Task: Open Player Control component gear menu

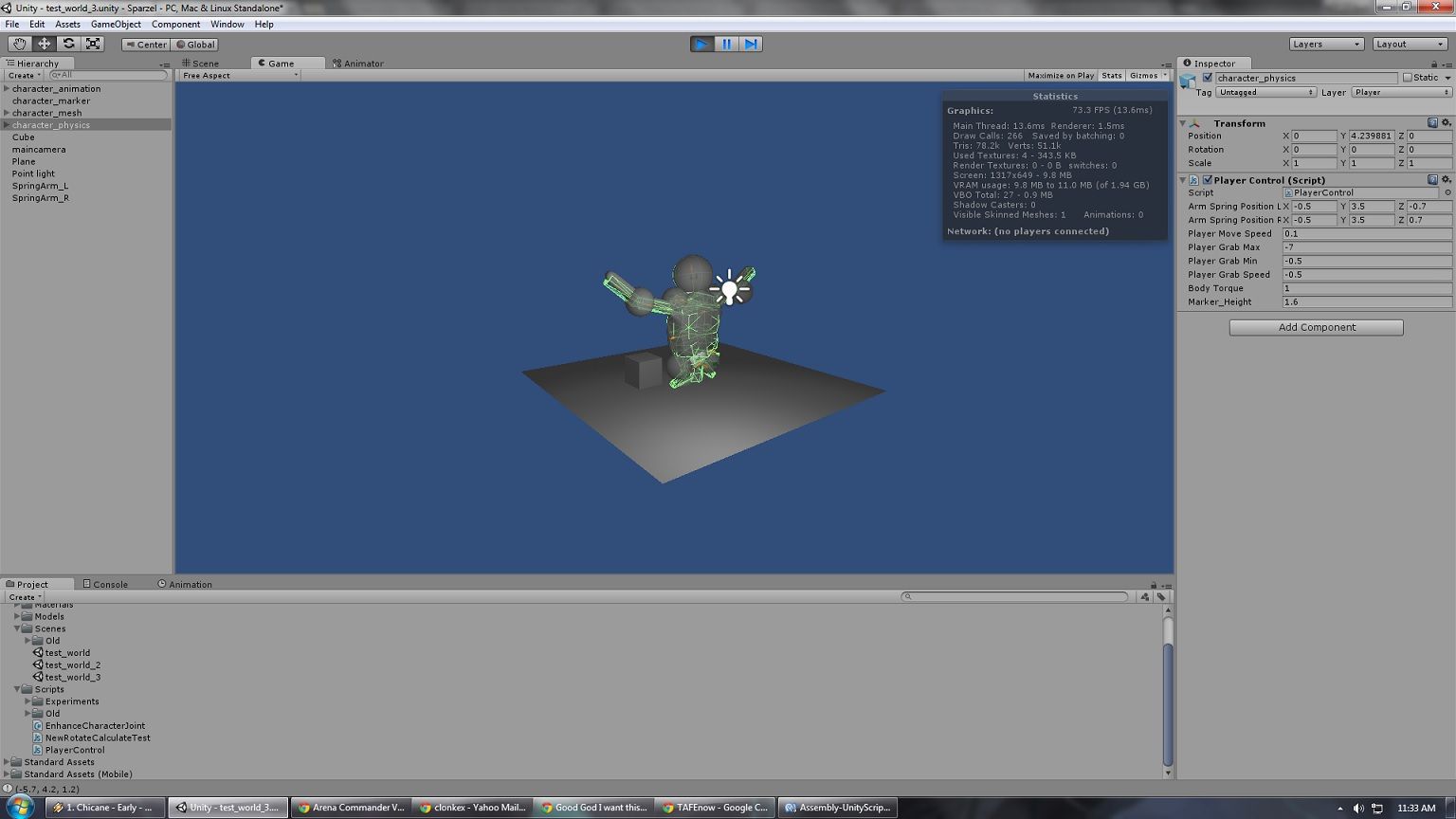Action: click(x=1446, y=179)
